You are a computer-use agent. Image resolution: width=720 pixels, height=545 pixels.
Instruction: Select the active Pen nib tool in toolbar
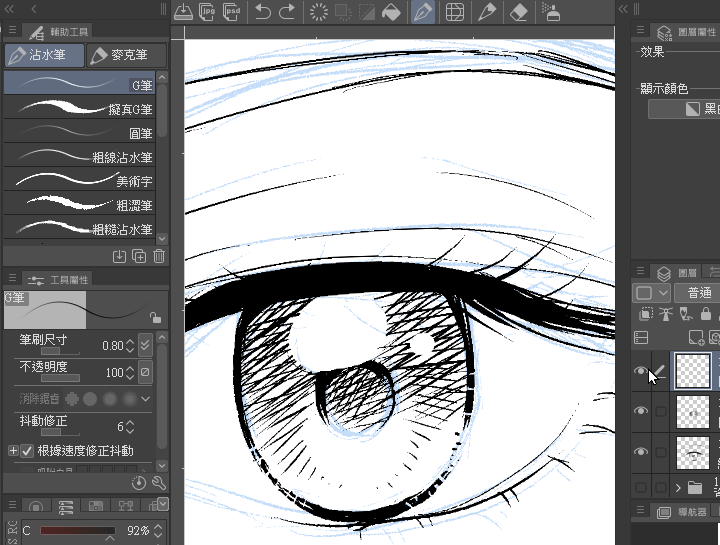(x=423, y=12)
